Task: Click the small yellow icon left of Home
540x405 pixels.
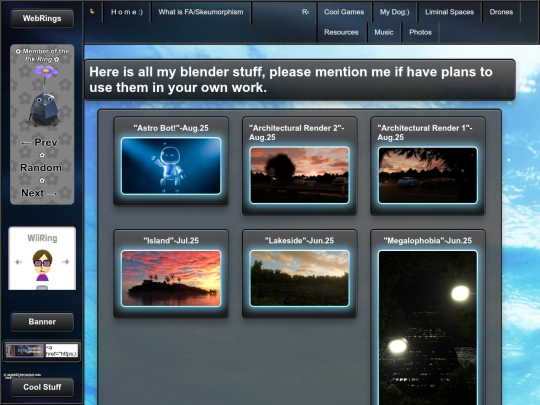Action: tap(92, 11)
